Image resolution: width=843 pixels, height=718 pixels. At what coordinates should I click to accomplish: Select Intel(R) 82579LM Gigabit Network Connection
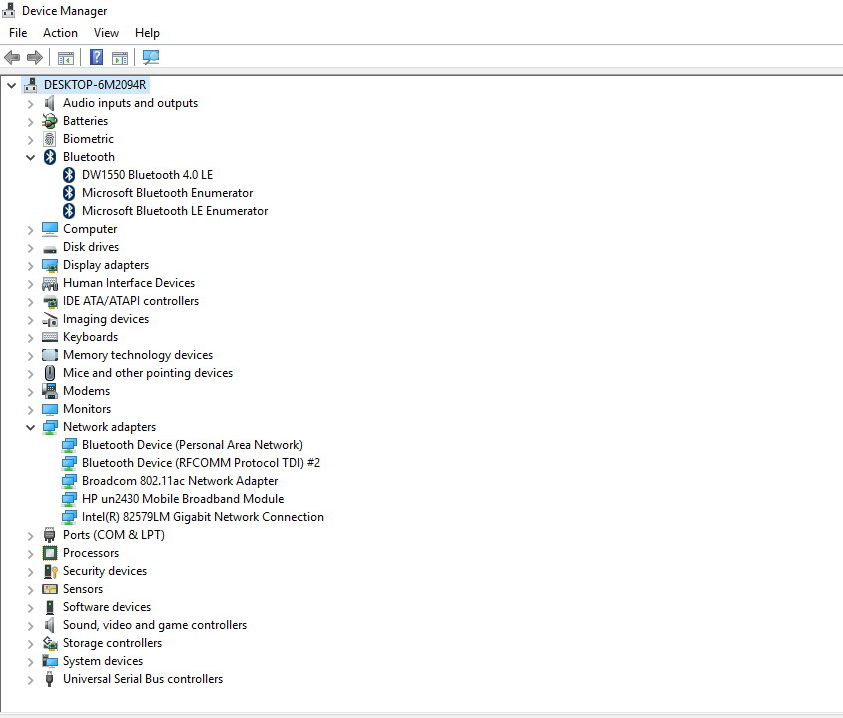point(203,517)
